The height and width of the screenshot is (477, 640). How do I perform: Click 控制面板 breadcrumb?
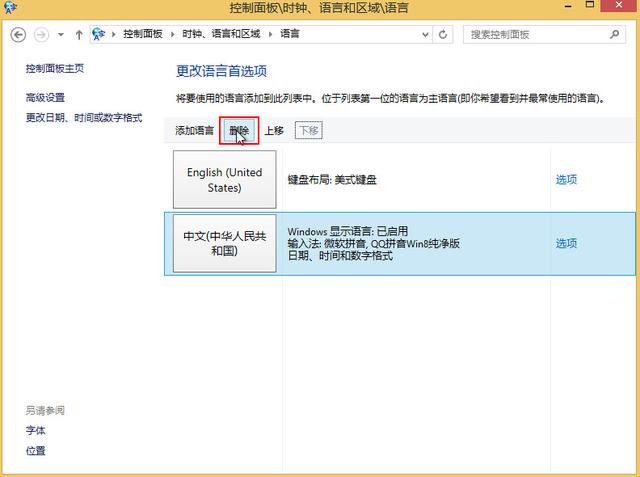(x=143, y=34)
